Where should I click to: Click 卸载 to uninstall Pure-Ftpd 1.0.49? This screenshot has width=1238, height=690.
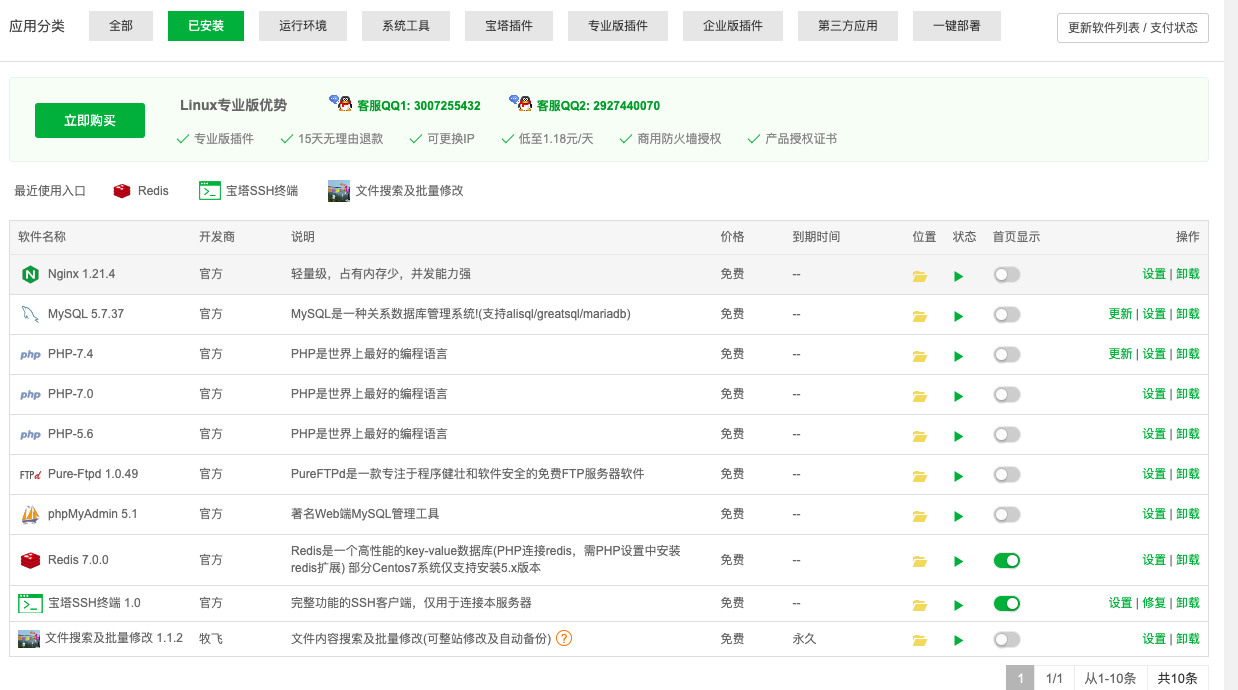tap(1188, 474)
